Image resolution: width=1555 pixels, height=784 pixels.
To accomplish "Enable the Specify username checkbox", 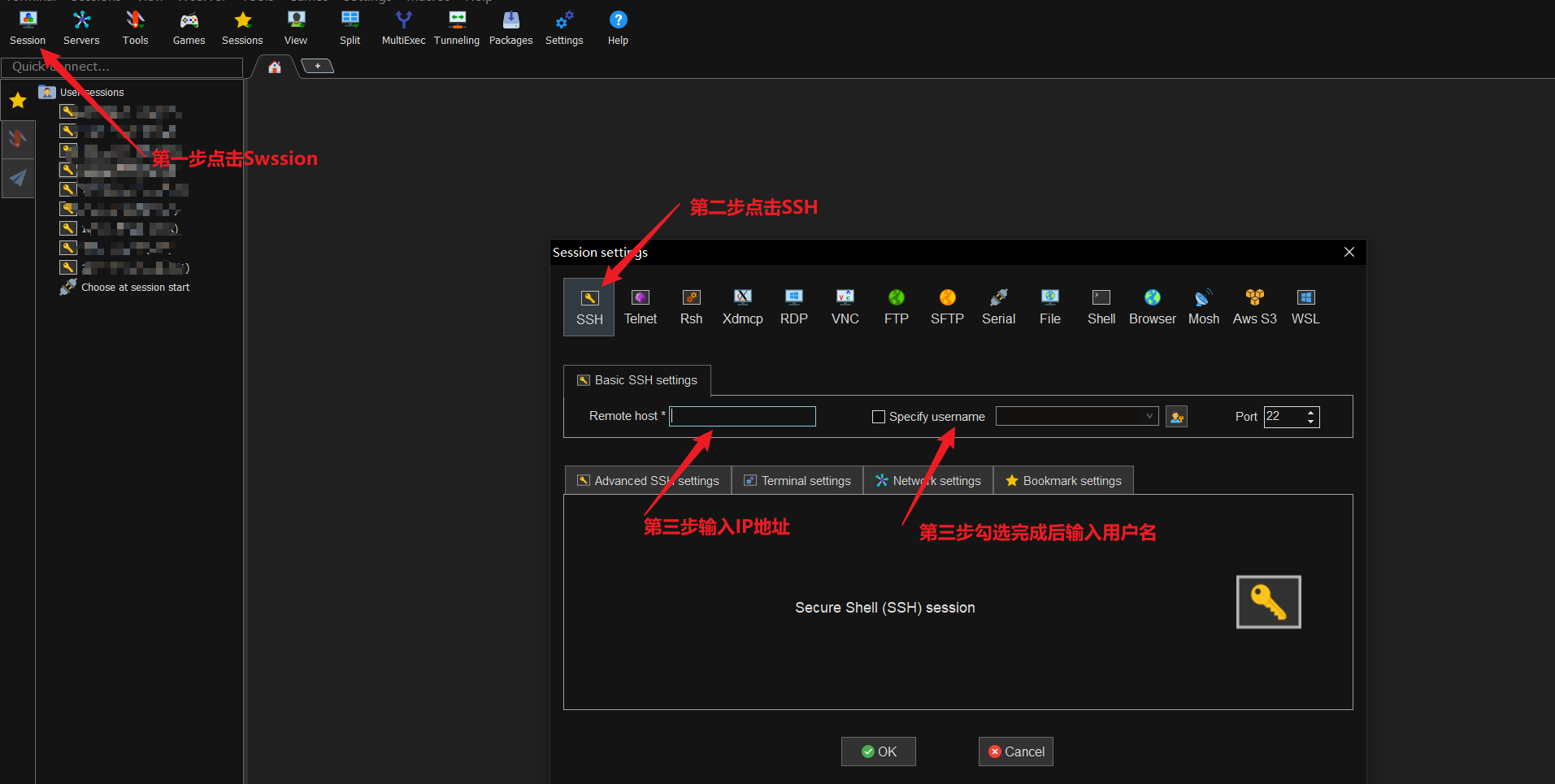I will pos(879,417).
